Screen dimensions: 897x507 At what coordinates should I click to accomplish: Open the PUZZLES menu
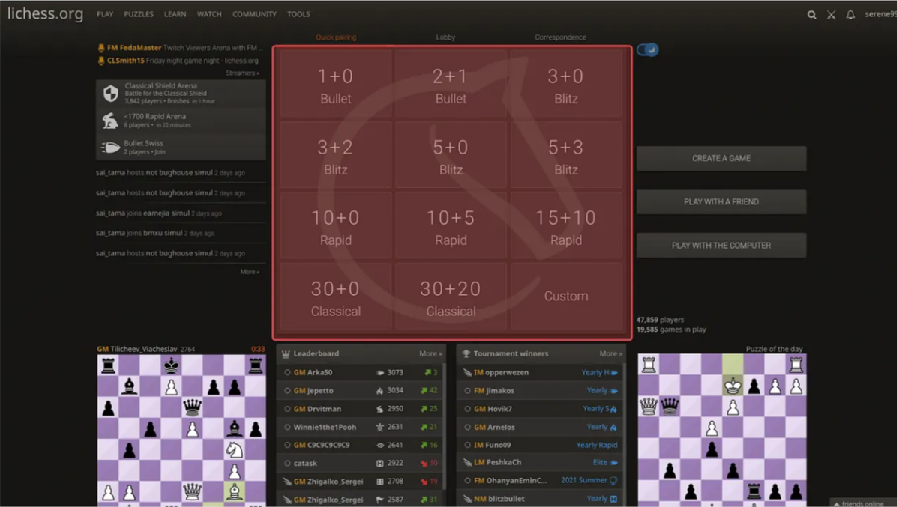point(138,15)
